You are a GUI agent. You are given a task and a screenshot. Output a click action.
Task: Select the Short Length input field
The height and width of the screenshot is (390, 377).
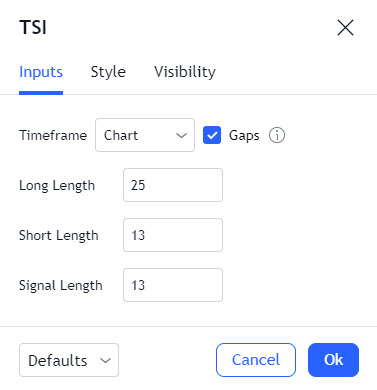(x=173, y=235)
